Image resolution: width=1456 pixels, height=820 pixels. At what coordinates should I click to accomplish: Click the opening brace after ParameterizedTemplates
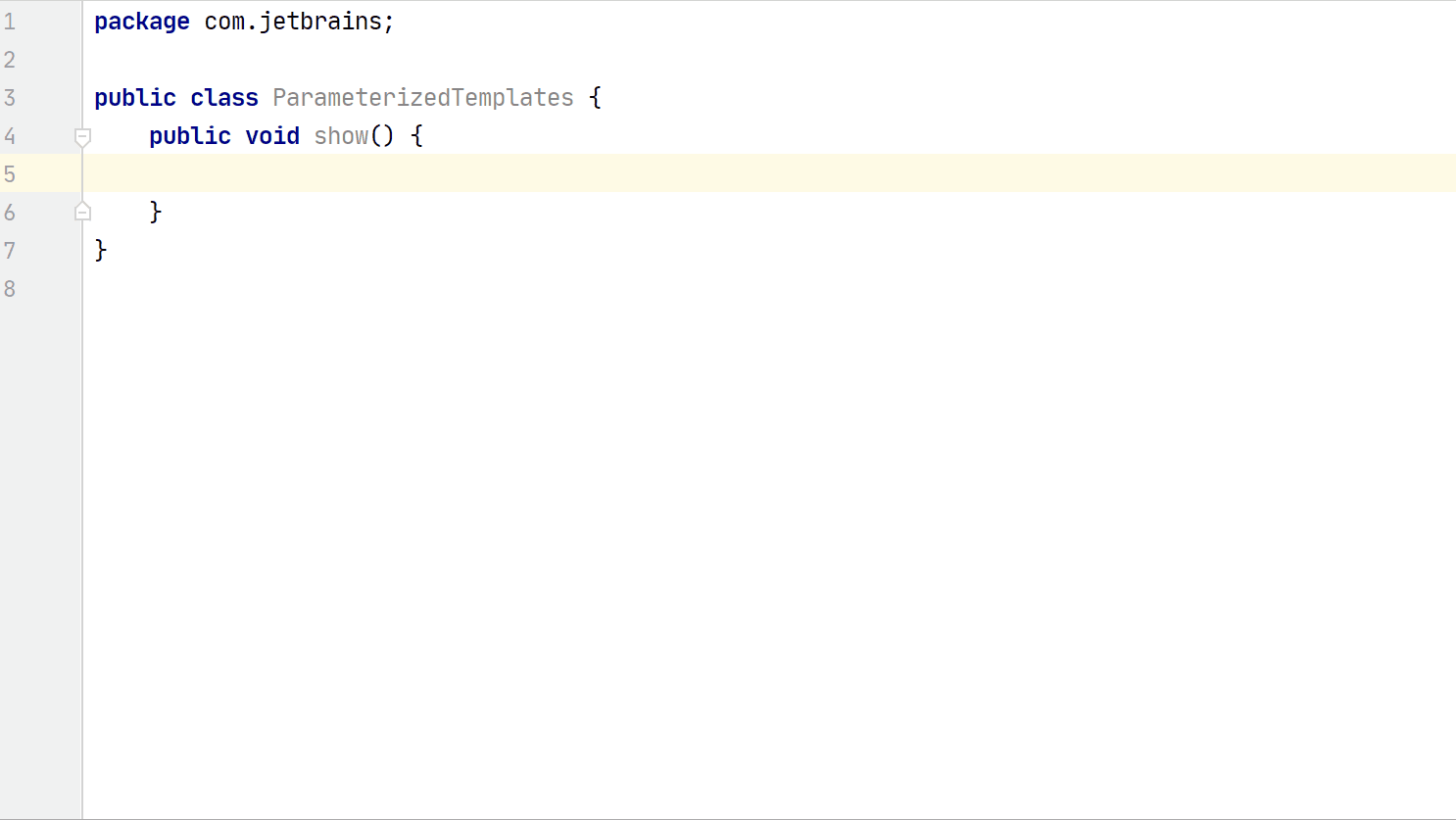tap(596, 98)
